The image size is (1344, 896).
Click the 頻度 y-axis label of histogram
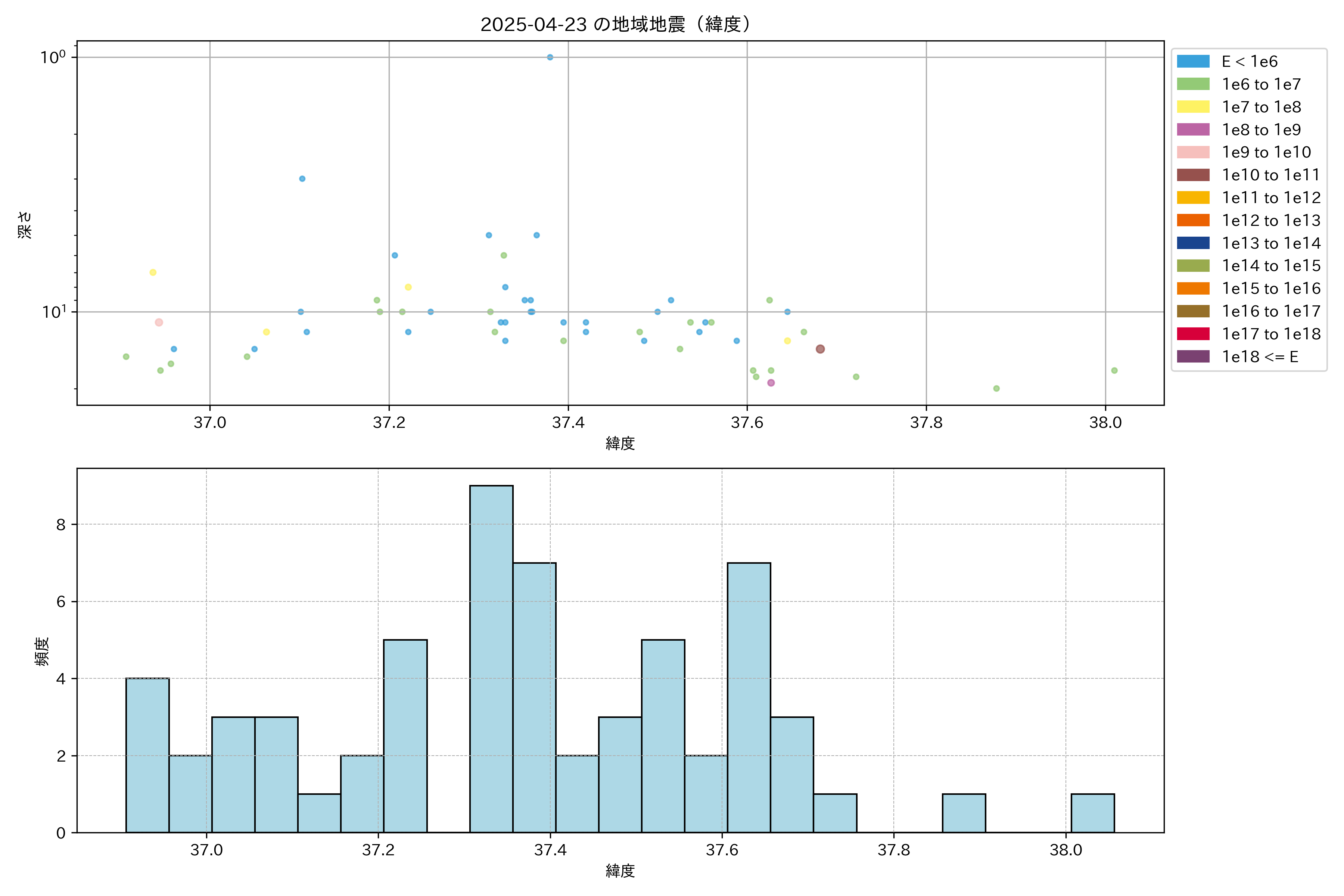pos(42,651)
